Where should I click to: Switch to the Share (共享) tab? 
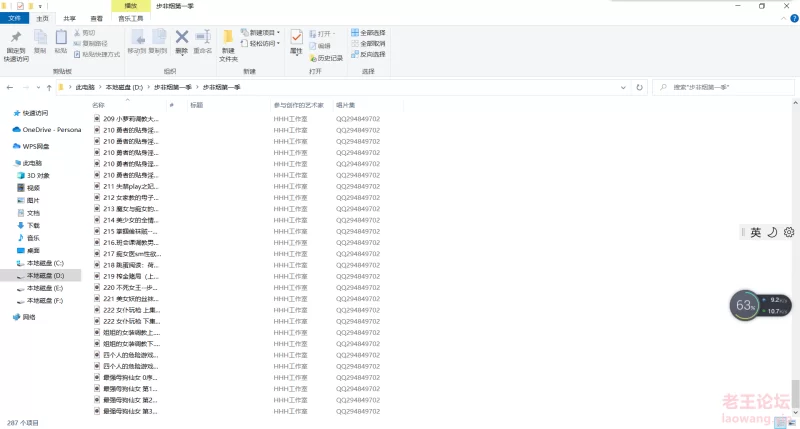coord(69,18)
